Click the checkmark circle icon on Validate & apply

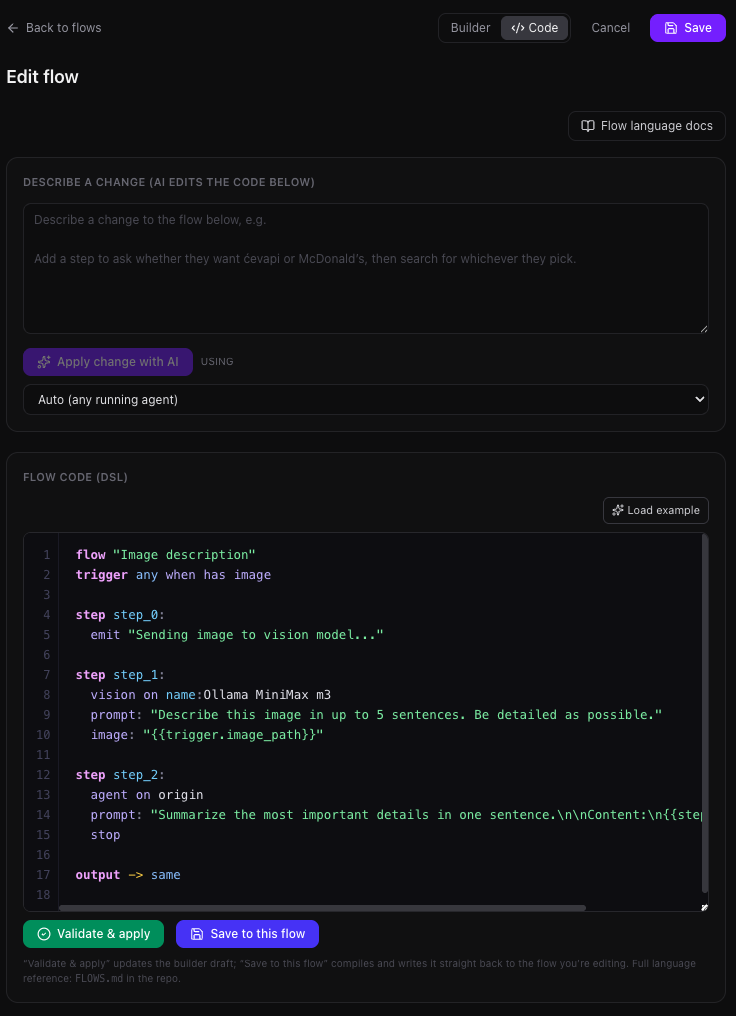[44, 934]
